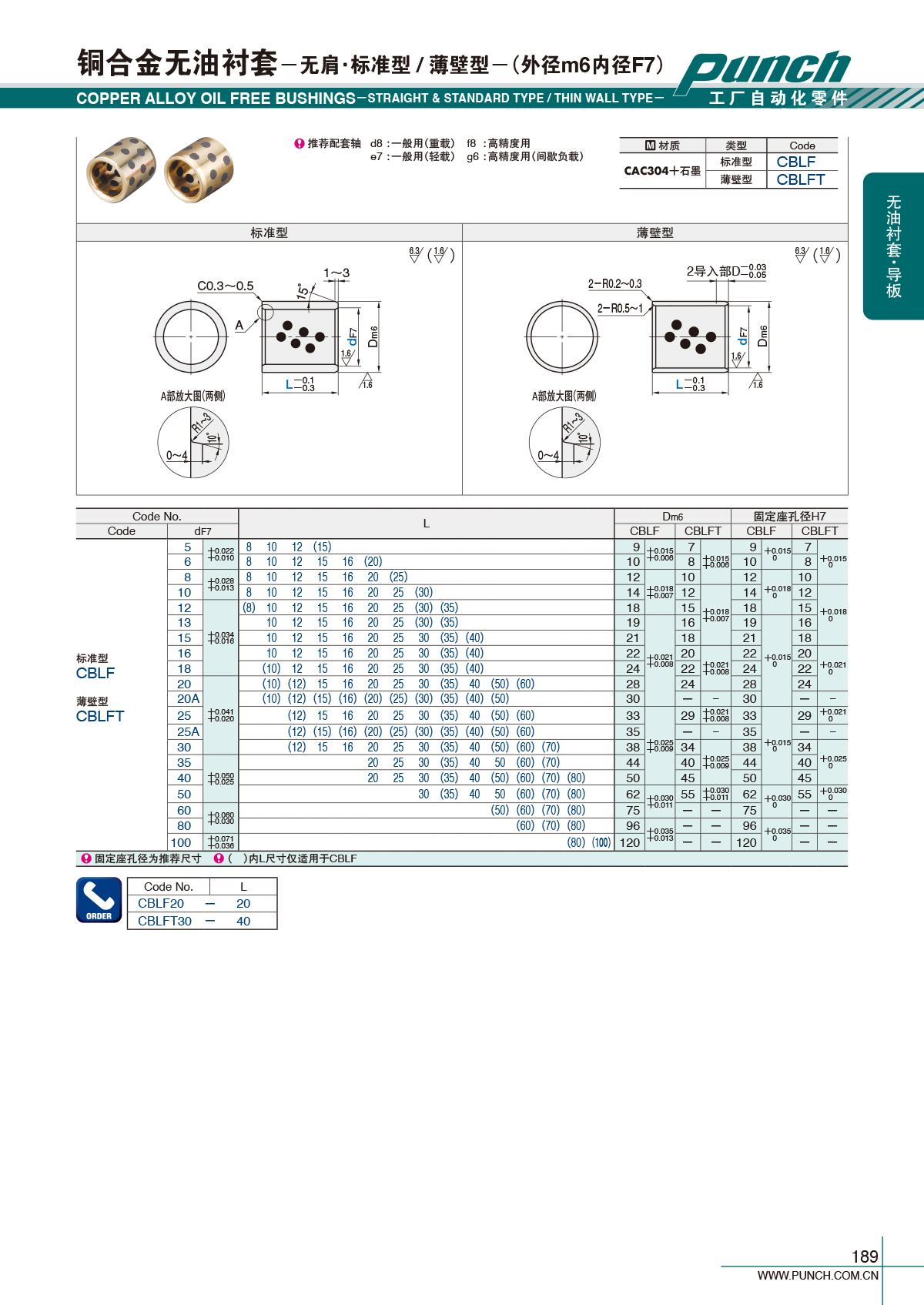The width and height of the screenshot is (924, 1305).
Task: Select the left bronze bushing product photo
Action: pyautogui.click(x=121, y=170)
